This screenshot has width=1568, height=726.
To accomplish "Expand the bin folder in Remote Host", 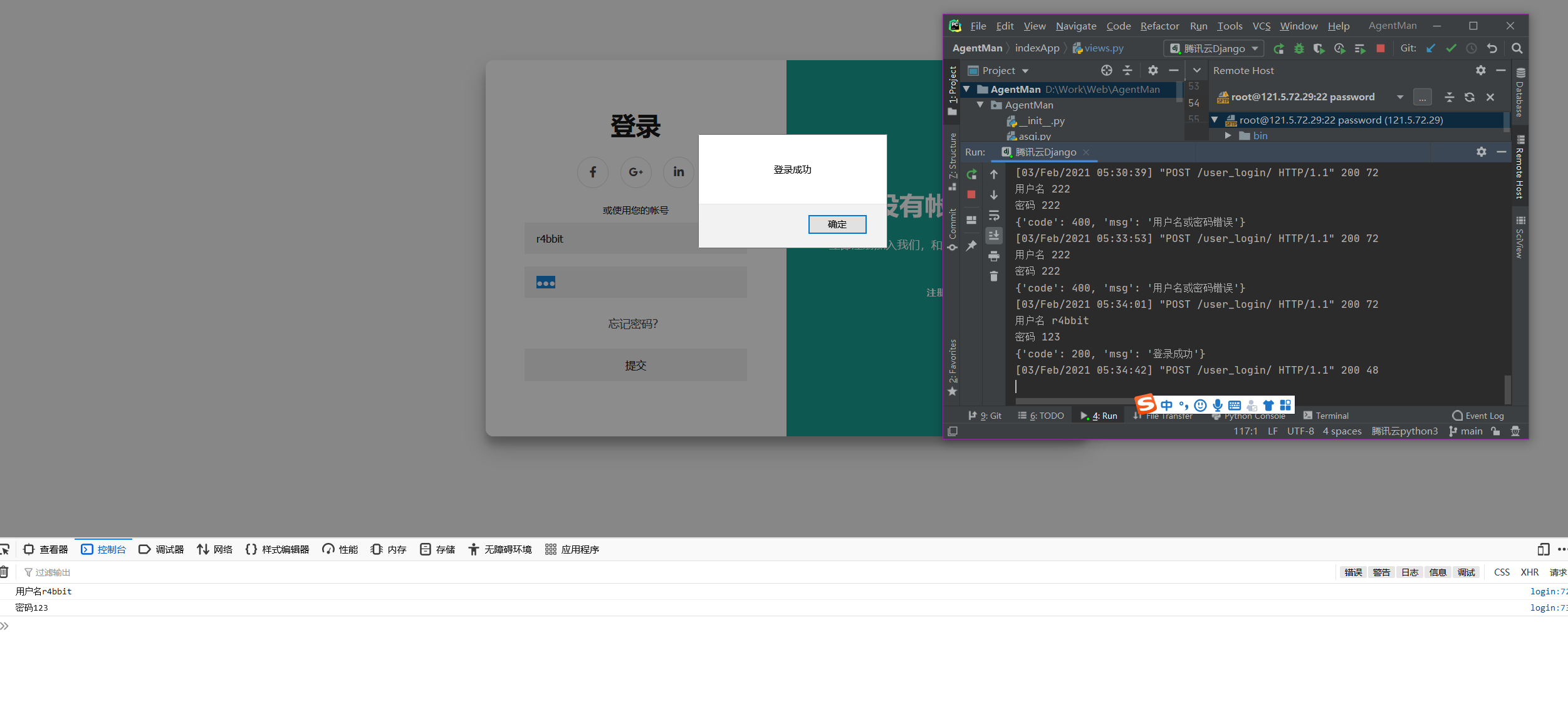I will (1228, 135).
